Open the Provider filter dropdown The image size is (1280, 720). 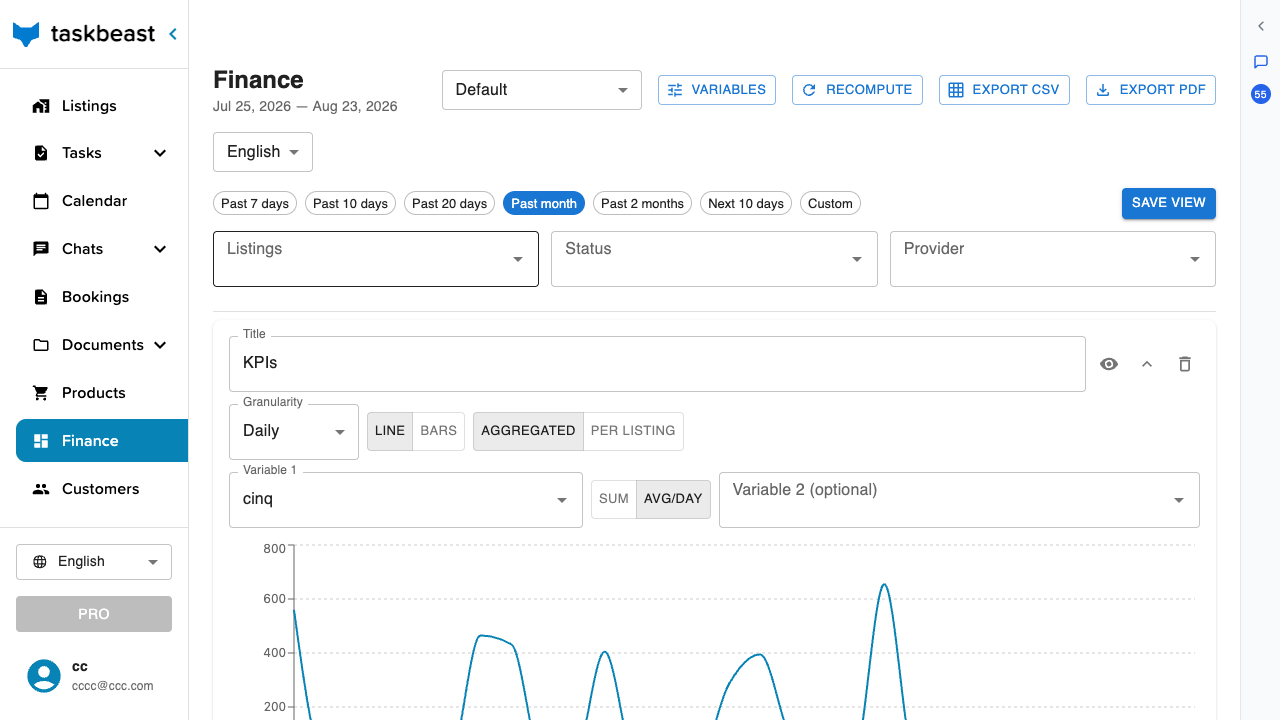point(1053,259)
